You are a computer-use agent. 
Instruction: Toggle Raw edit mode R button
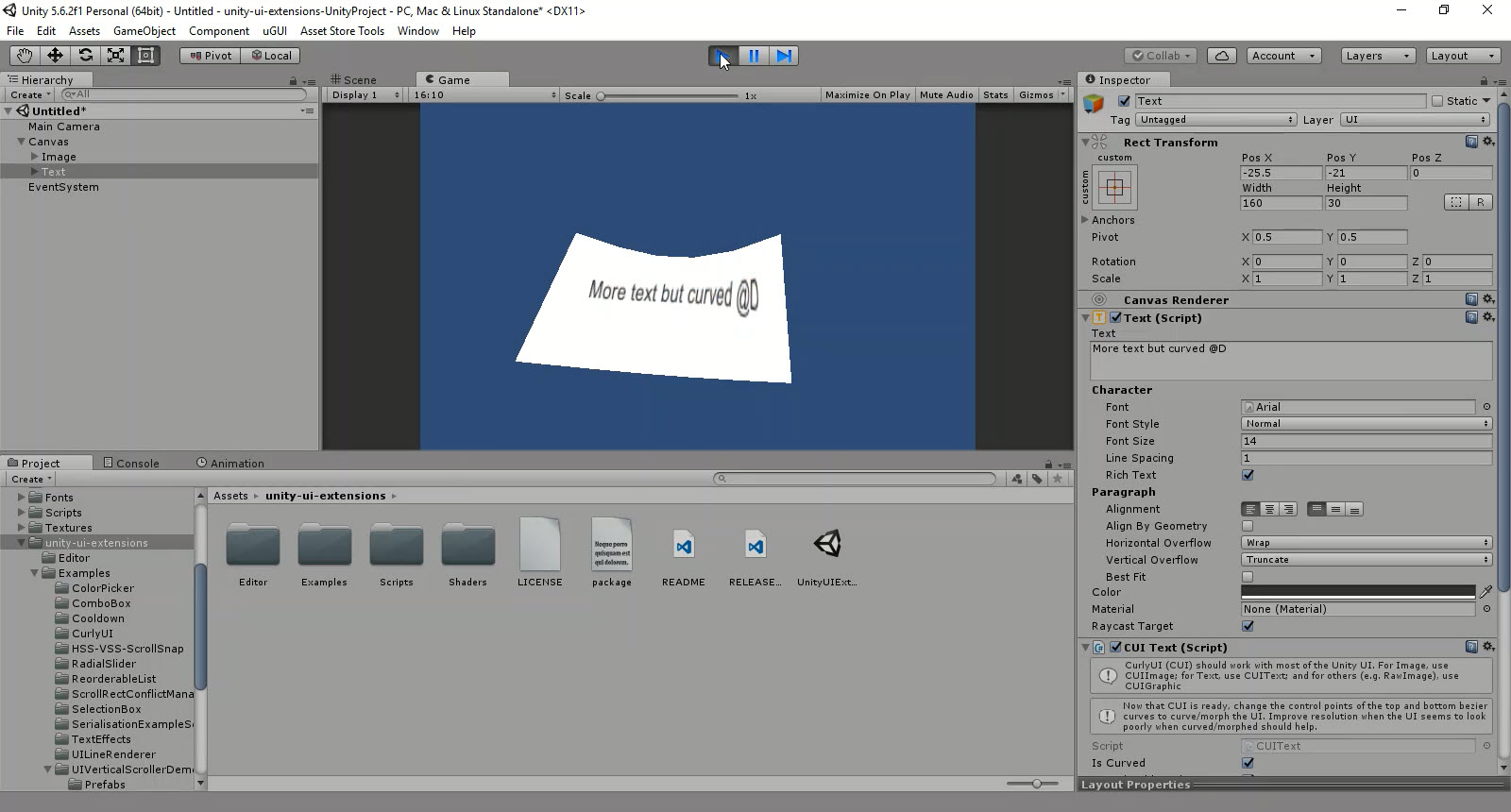pyautogui.click(x=1480, y=202)
